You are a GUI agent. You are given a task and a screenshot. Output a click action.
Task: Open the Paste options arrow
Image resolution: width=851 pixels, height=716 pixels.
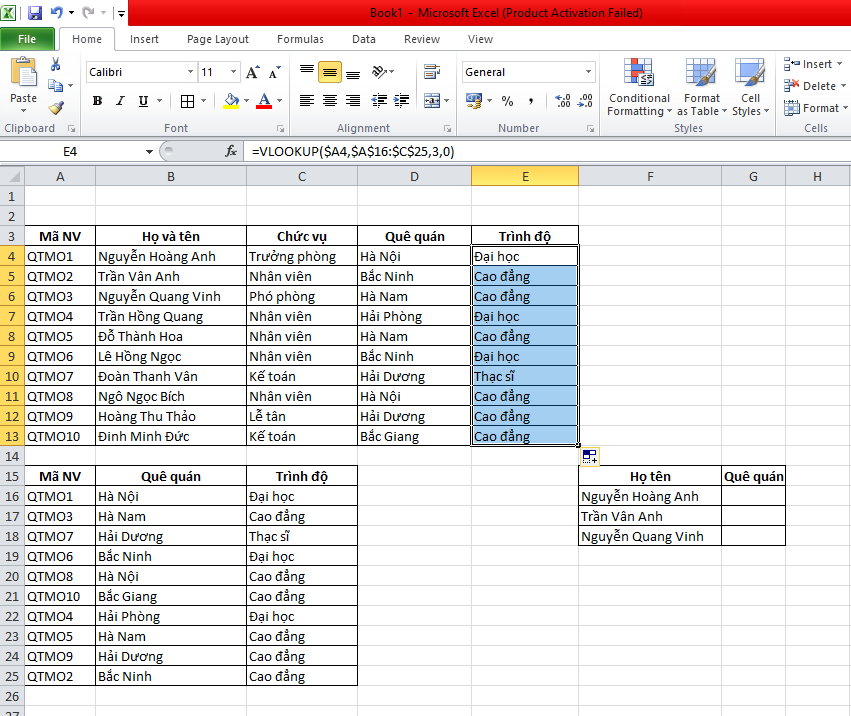click(x=23, y=111)
